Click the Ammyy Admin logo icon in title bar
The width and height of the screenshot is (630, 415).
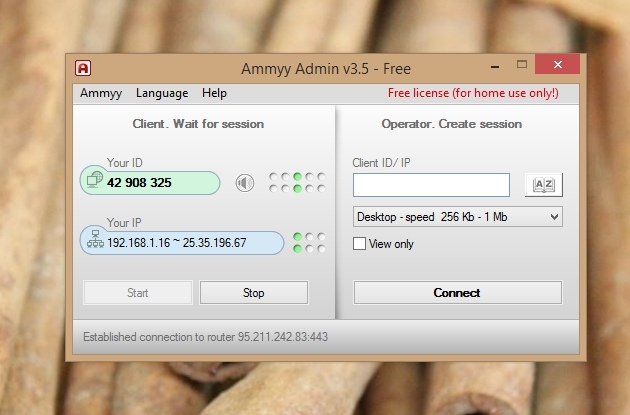coord(83,68)
